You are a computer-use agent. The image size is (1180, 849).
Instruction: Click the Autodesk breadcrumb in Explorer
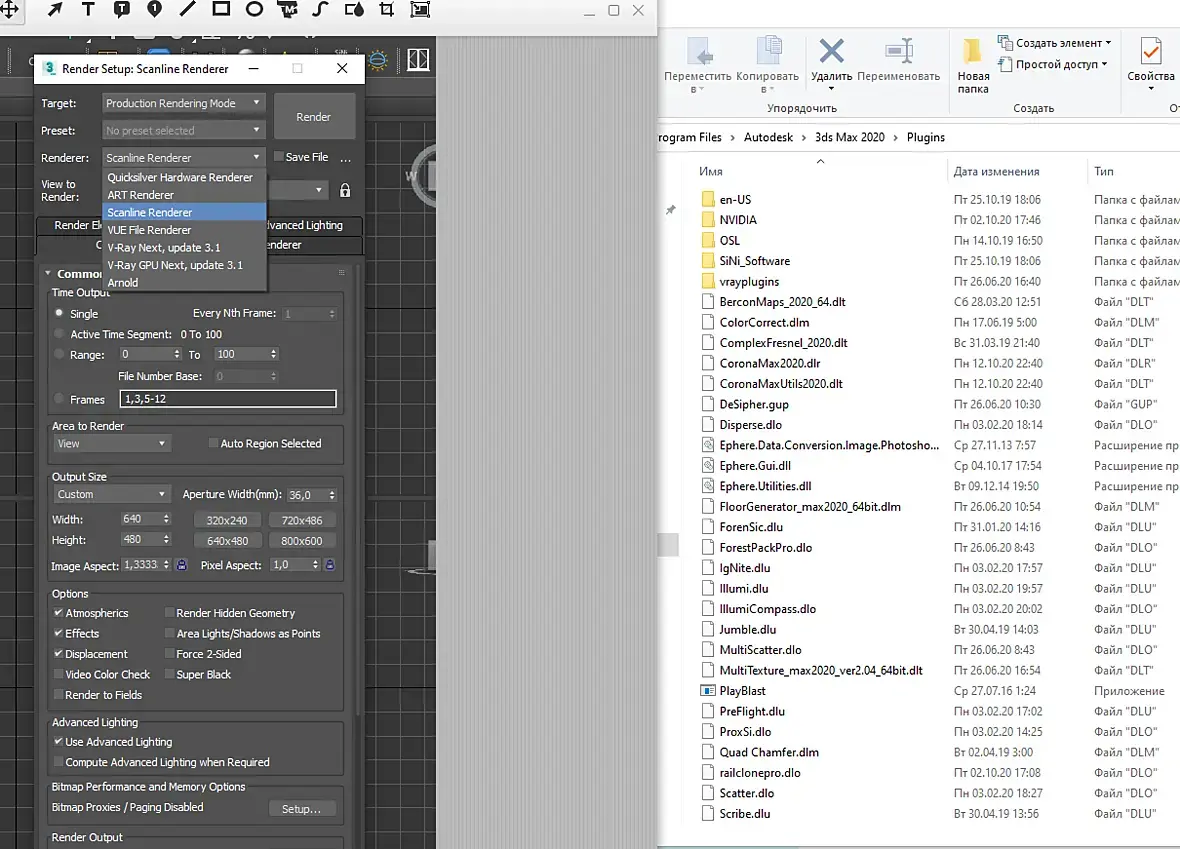pos(768,137)
